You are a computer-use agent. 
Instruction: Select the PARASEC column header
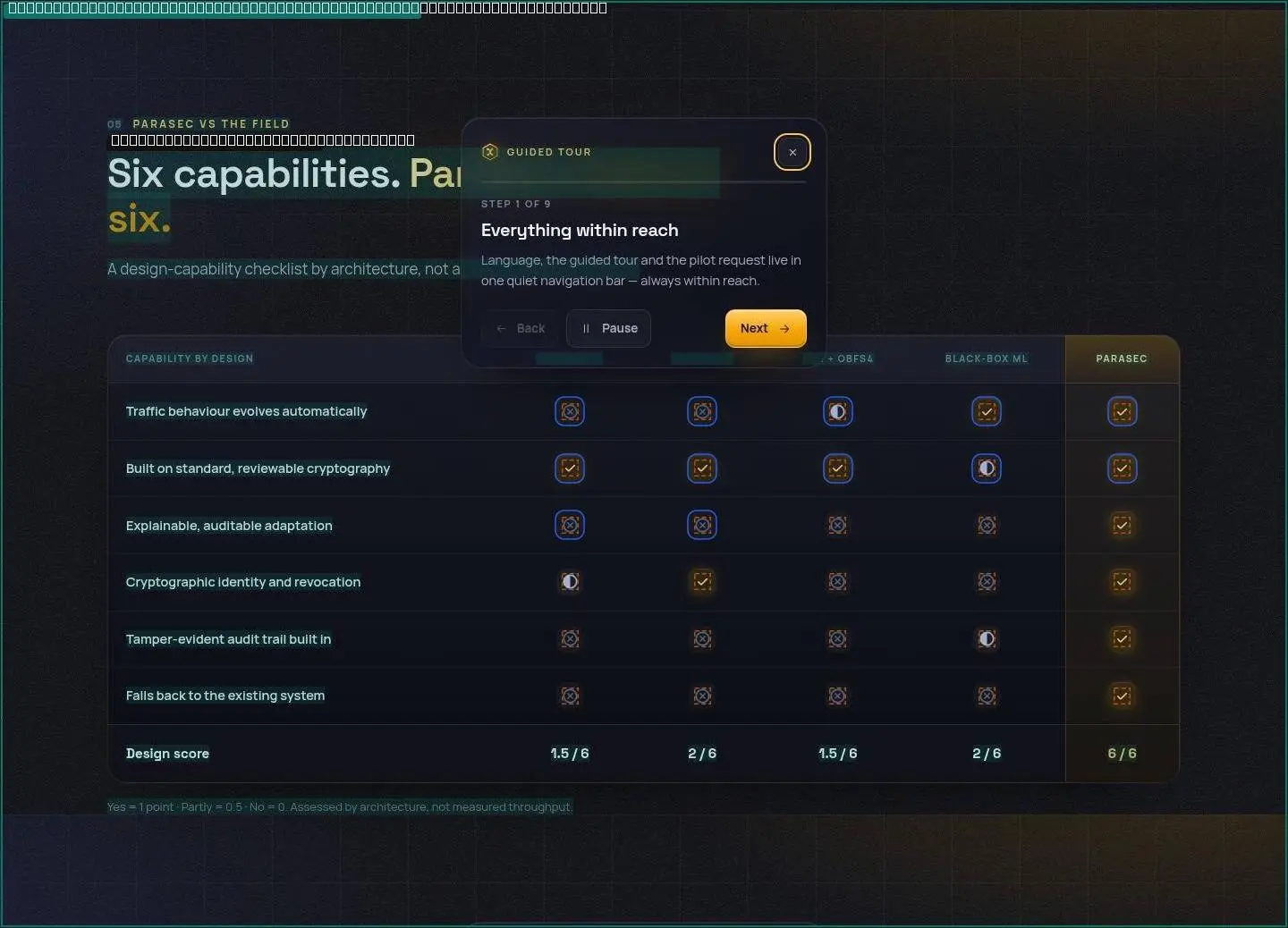pyautogui.click(x=1122, y=359)
